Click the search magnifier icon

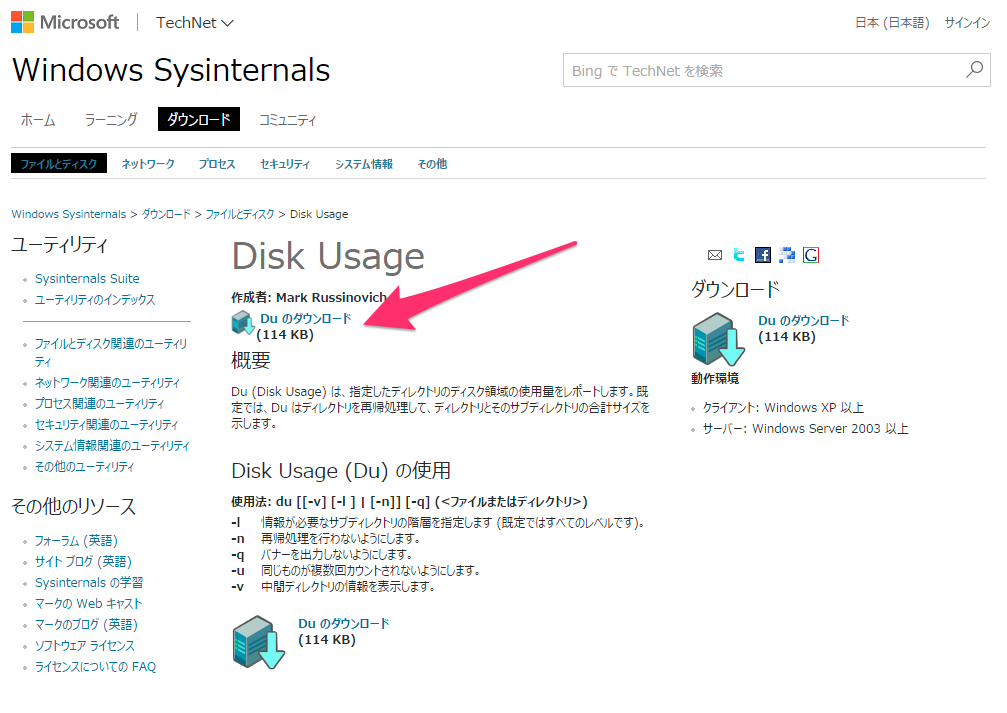[x=974, y=69]
